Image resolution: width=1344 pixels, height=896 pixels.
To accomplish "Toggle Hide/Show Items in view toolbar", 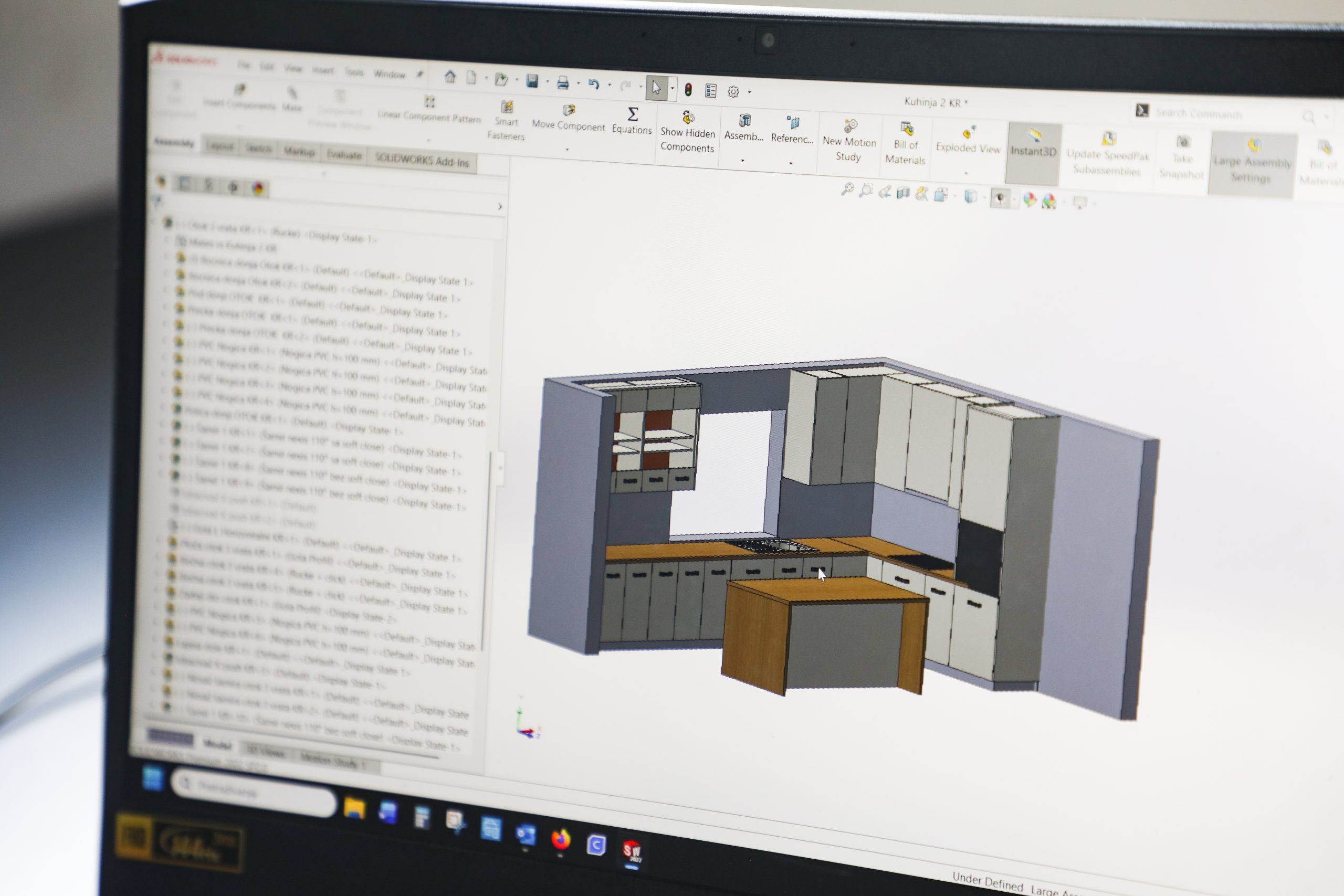I will [x=1000, y=198].
